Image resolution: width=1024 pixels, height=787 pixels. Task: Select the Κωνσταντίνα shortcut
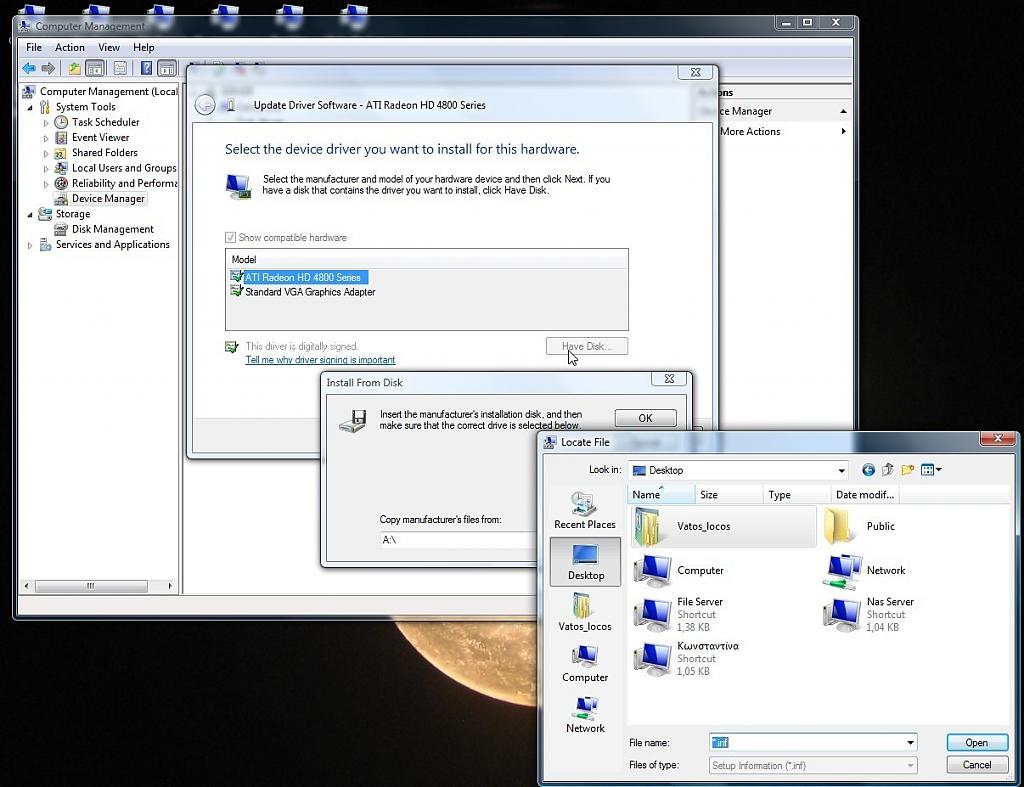(x=687, y=658)
